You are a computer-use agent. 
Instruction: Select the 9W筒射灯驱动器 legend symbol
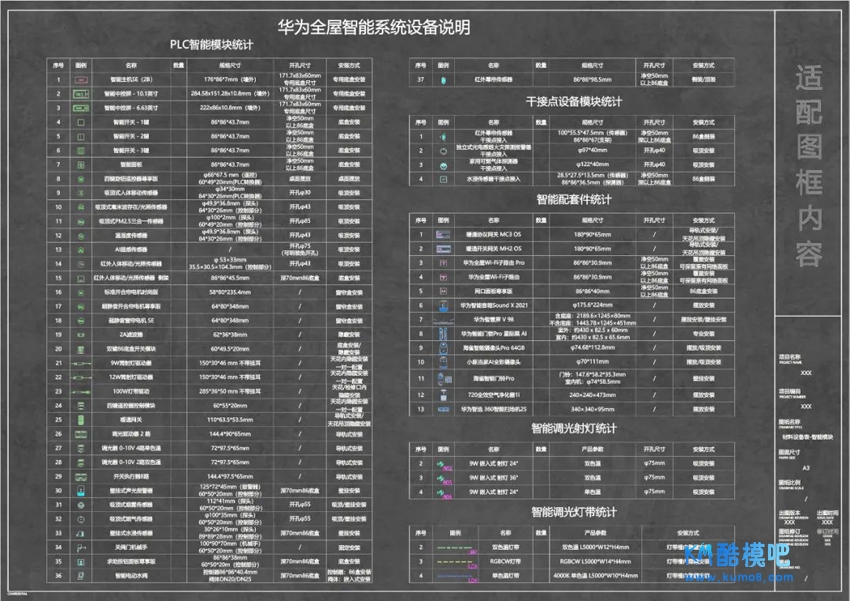point(81,363)
